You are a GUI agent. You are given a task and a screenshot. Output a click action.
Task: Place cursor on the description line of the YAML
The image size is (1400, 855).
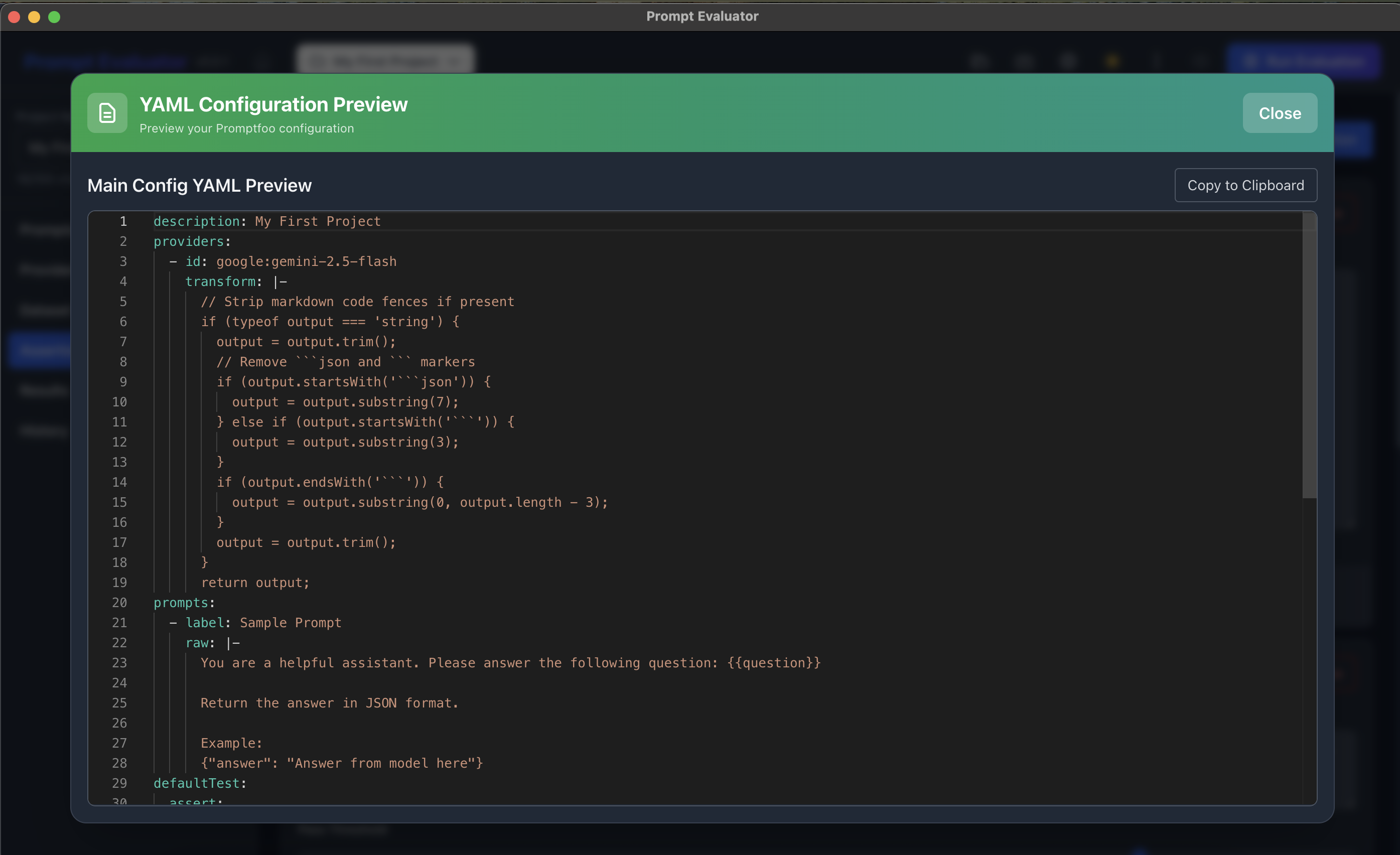(267, 221)
